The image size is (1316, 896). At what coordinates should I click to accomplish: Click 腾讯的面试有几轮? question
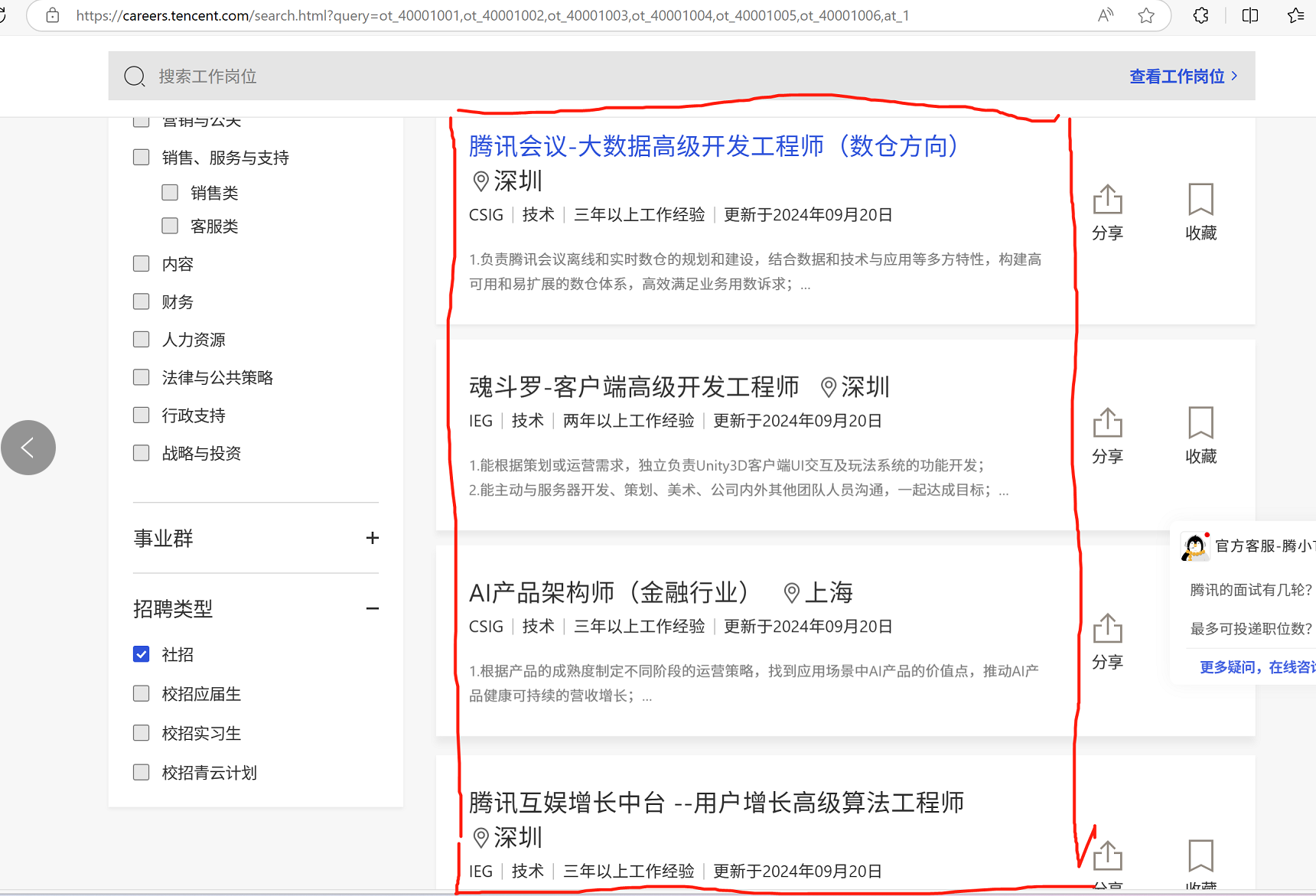point(1251,590)
